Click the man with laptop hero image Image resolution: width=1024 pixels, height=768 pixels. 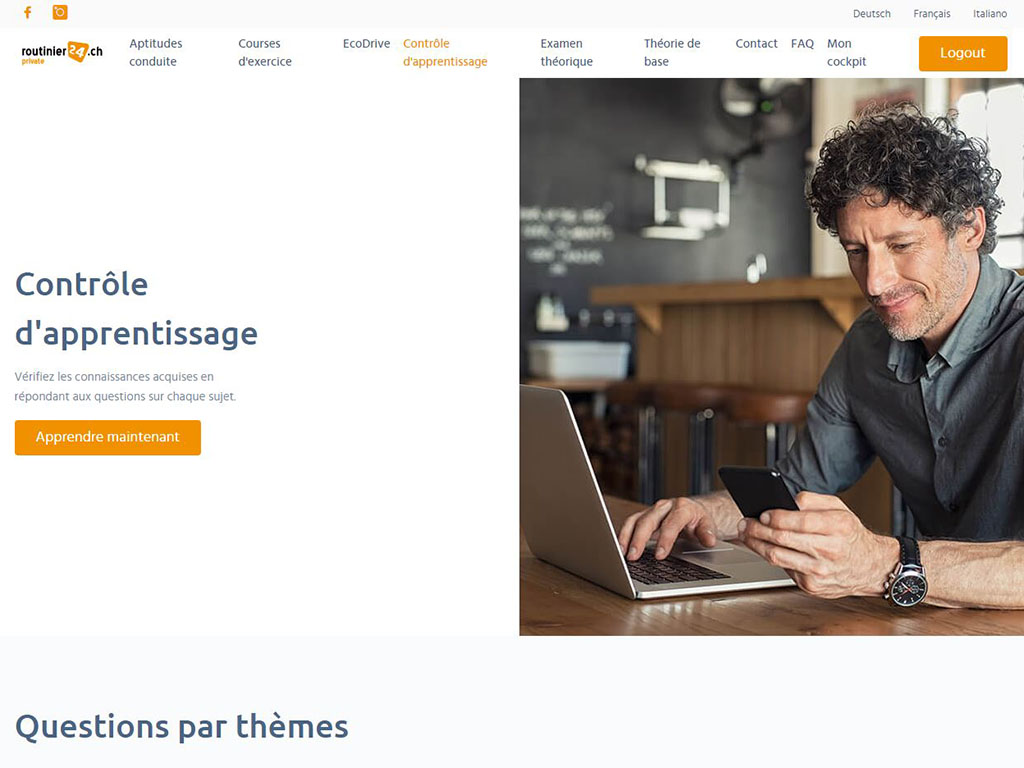click(x=771, y=357)
